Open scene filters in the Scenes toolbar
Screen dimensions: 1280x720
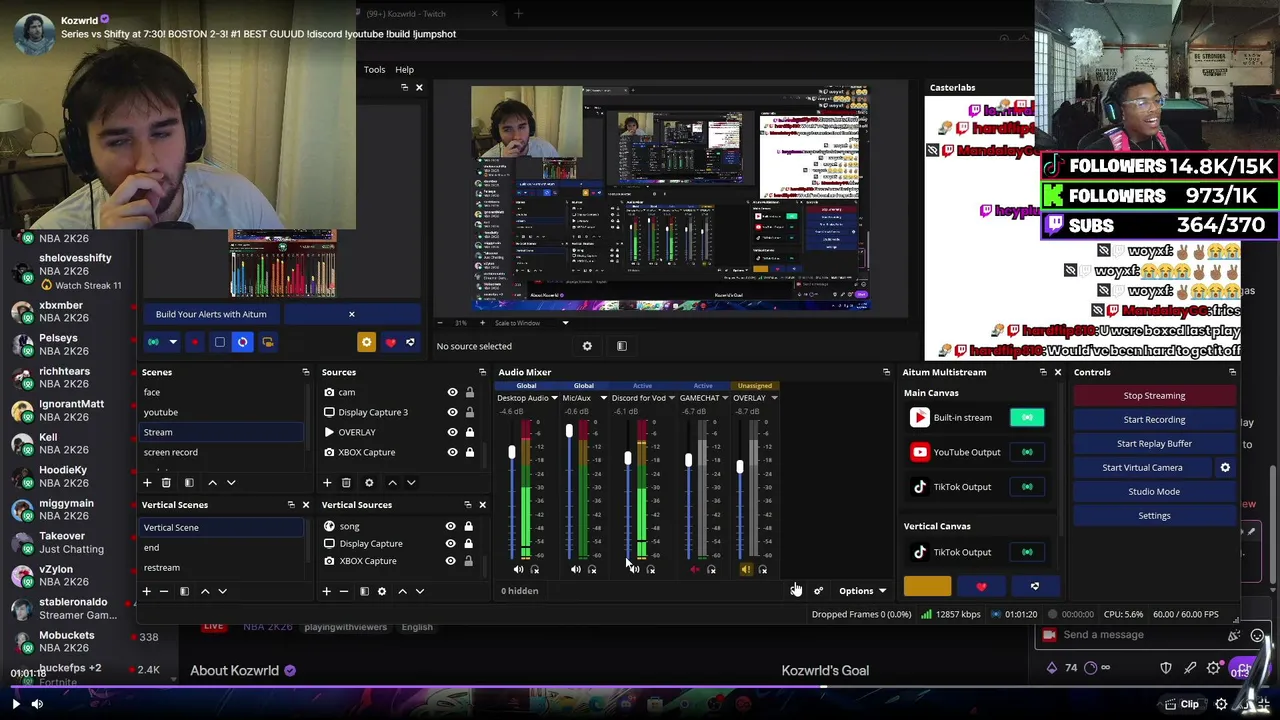pos(189,483)
